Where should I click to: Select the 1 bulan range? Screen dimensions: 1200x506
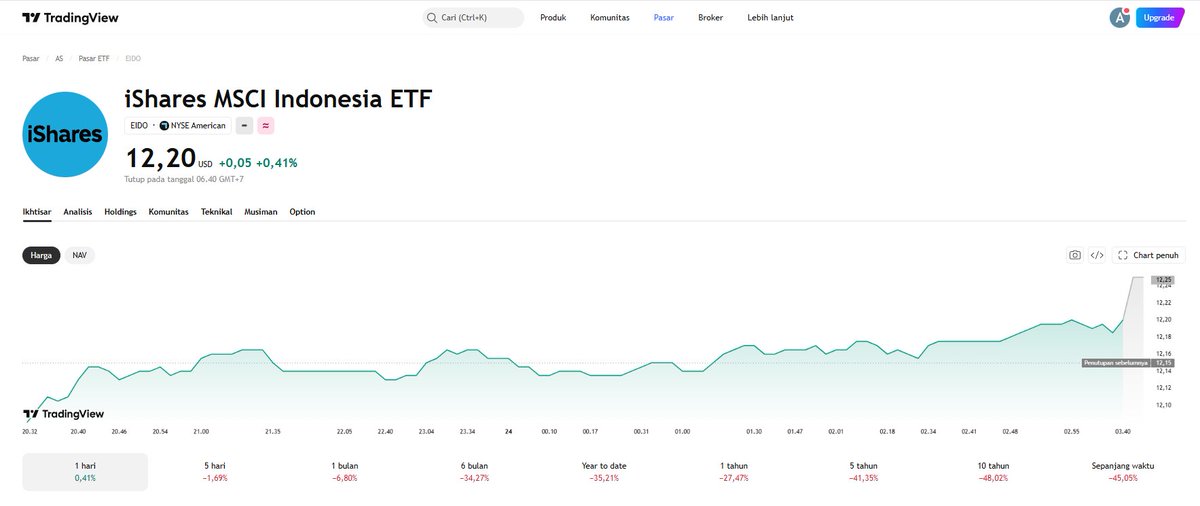click(345, 472)
